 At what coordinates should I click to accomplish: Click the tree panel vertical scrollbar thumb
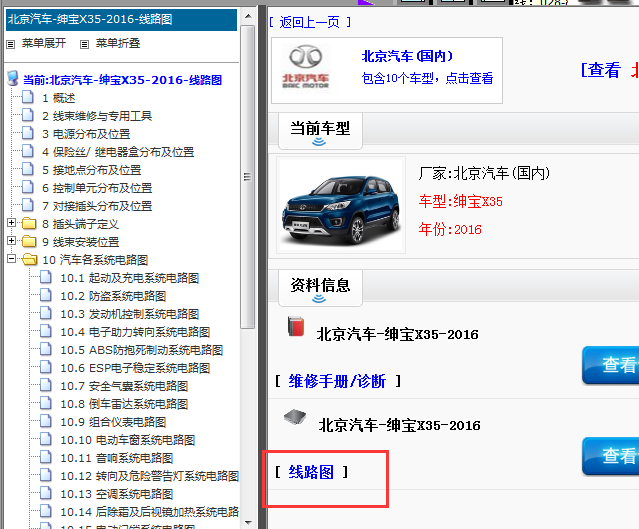247,176
